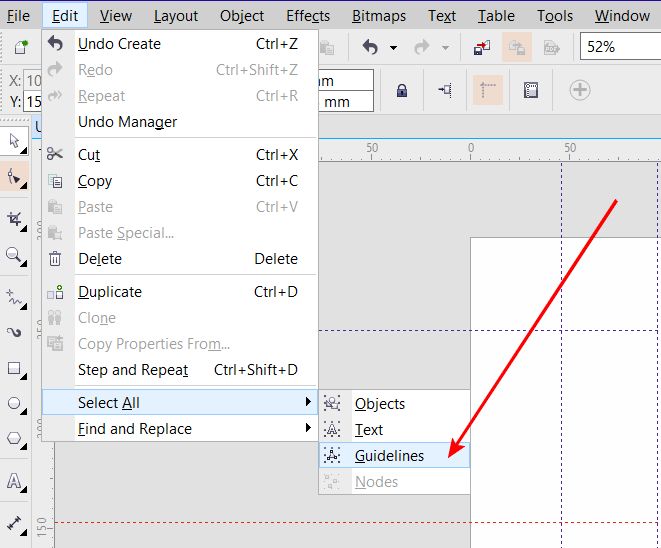Expand the Select All submenu arrow

coord(308,402)
